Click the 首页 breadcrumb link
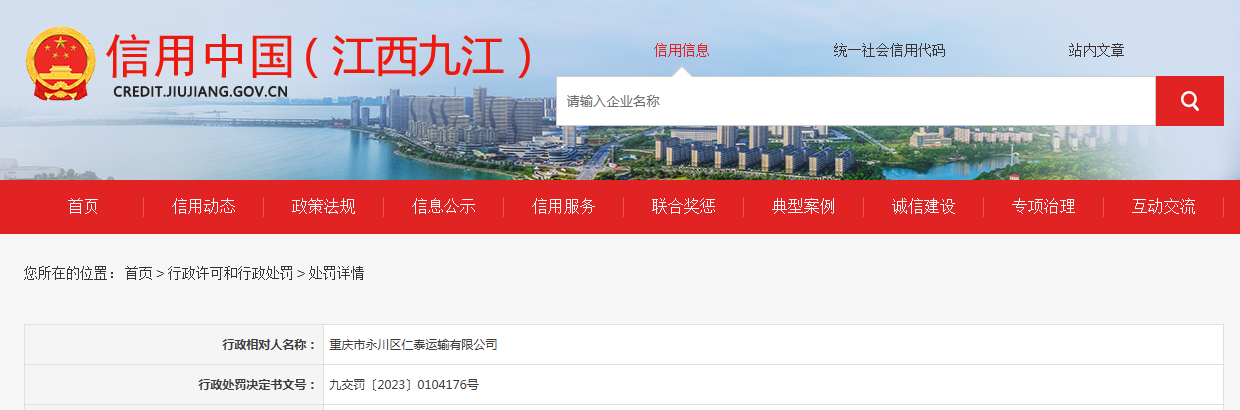This screenshot has height=410, width=1240. pos(138,273)
